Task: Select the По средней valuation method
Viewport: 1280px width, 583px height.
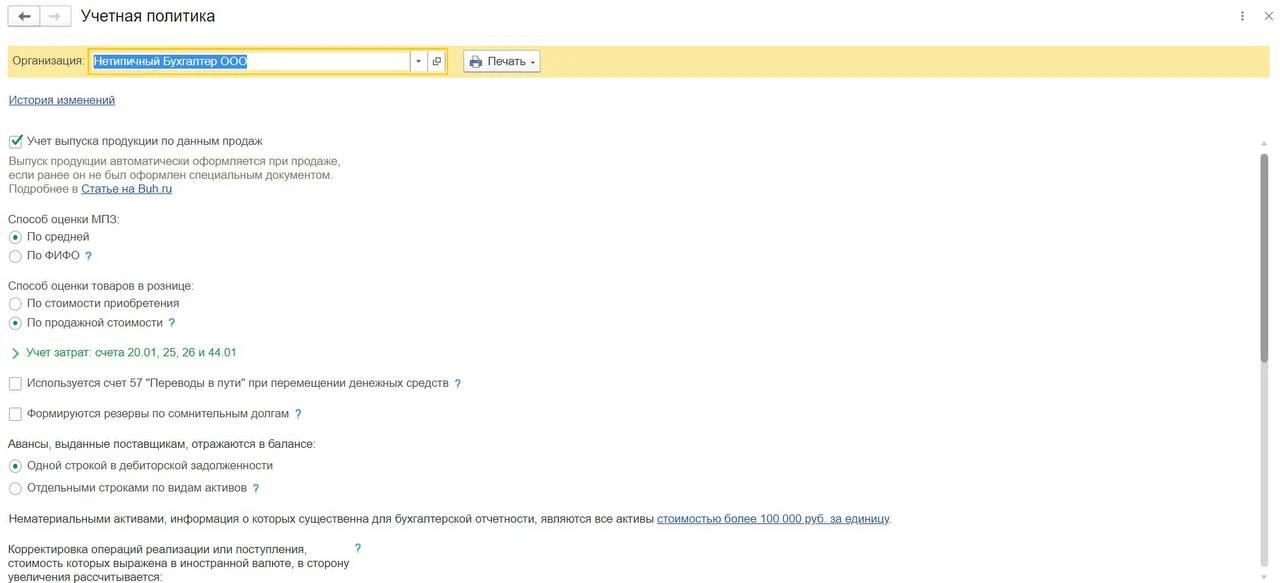Action: click(15, 237)
